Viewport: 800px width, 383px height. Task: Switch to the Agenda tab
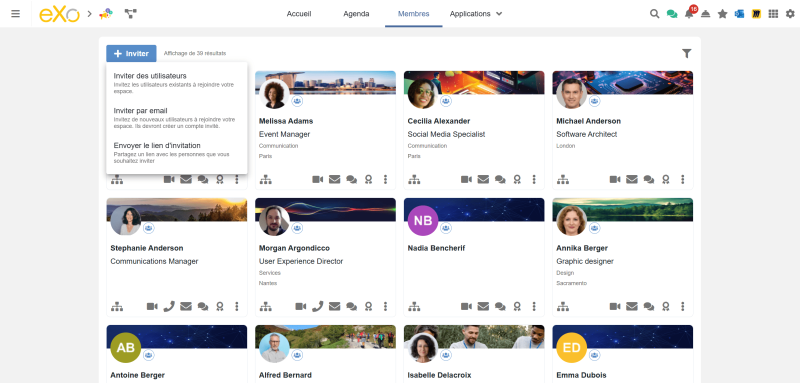coord(356,14)
